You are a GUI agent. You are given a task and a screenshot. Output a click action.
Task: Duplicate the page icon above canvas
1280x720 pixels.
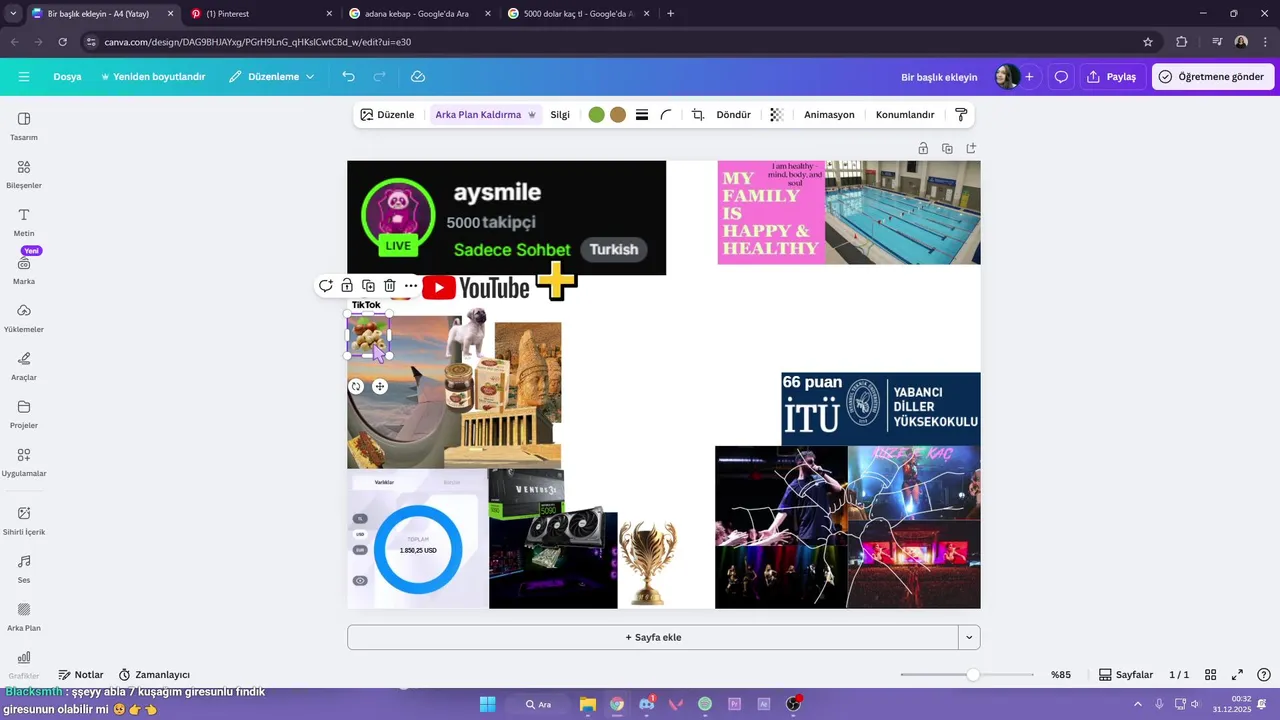pos(947,148)
